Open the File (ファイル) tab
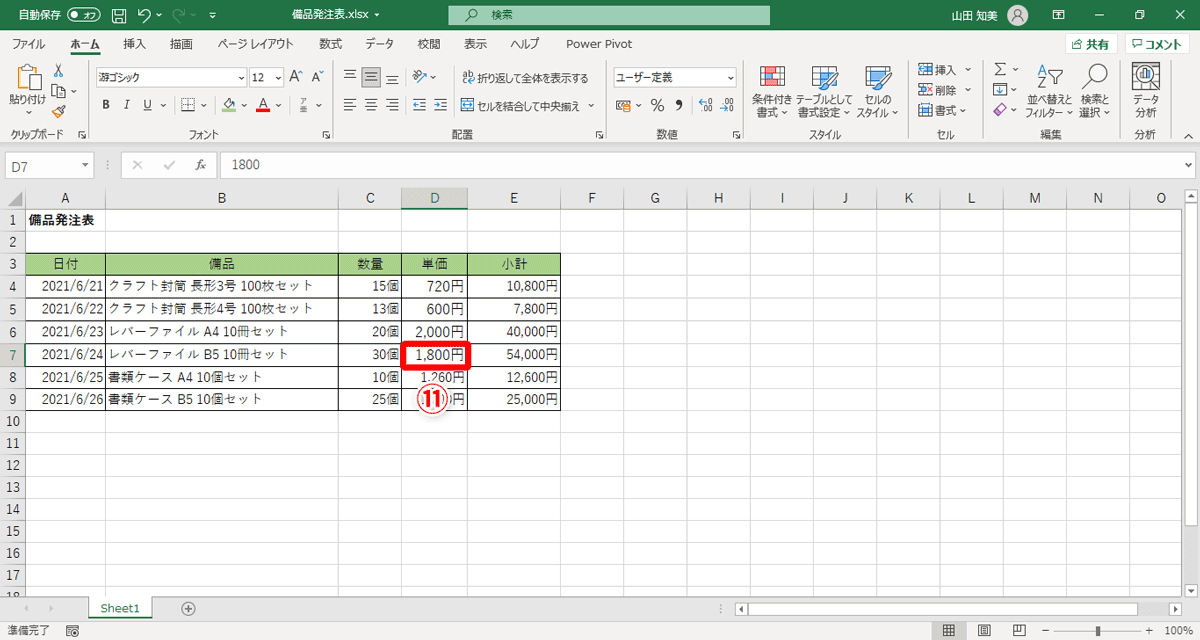This screenshot has width=1200, height=640. [27, 44]
